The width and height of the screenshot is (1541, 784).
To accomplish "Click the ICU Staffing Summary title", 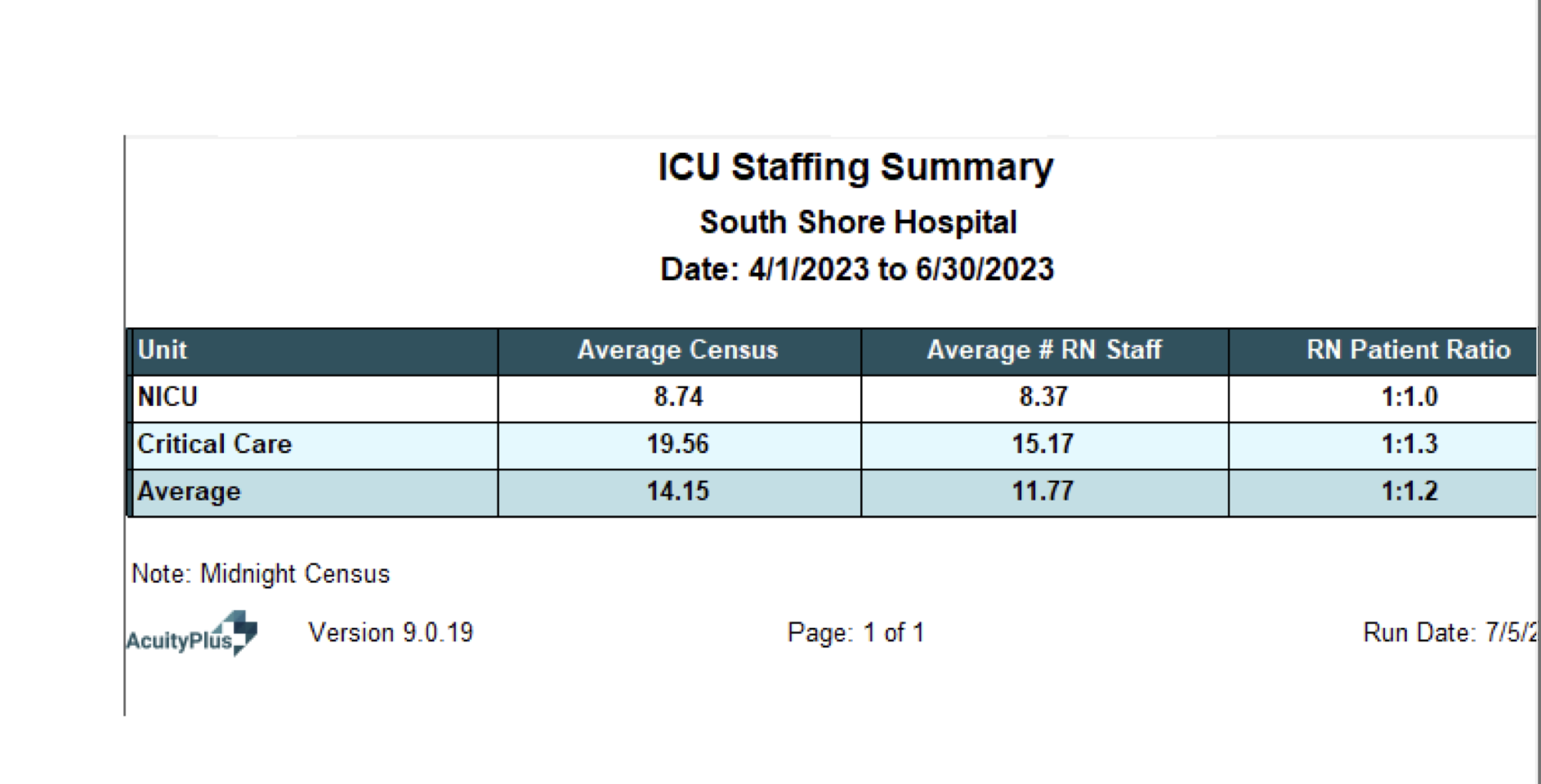I will point(855,167).
